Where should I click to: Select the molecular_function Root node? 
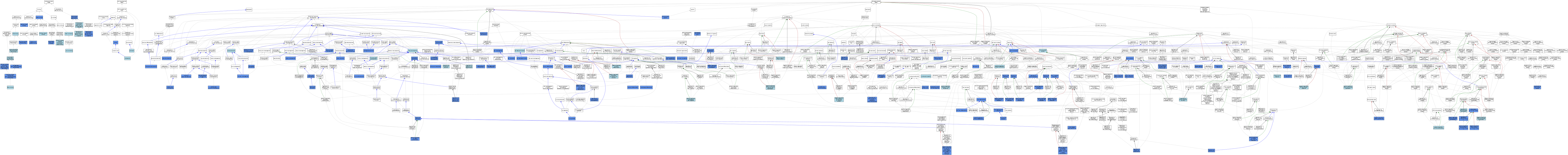pos(49,2)
